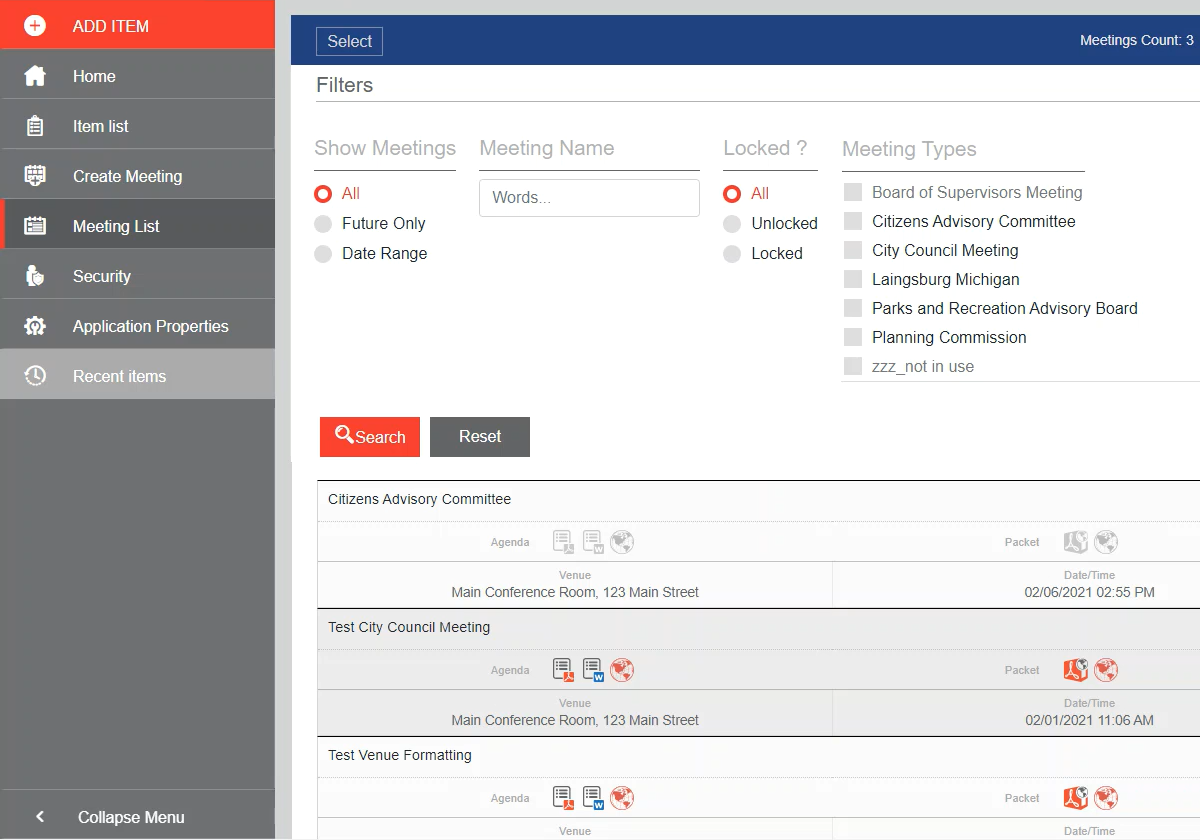Check the zzz_not in use checkbox
The image size is (1200, 840).
click(x=853, y=366)
